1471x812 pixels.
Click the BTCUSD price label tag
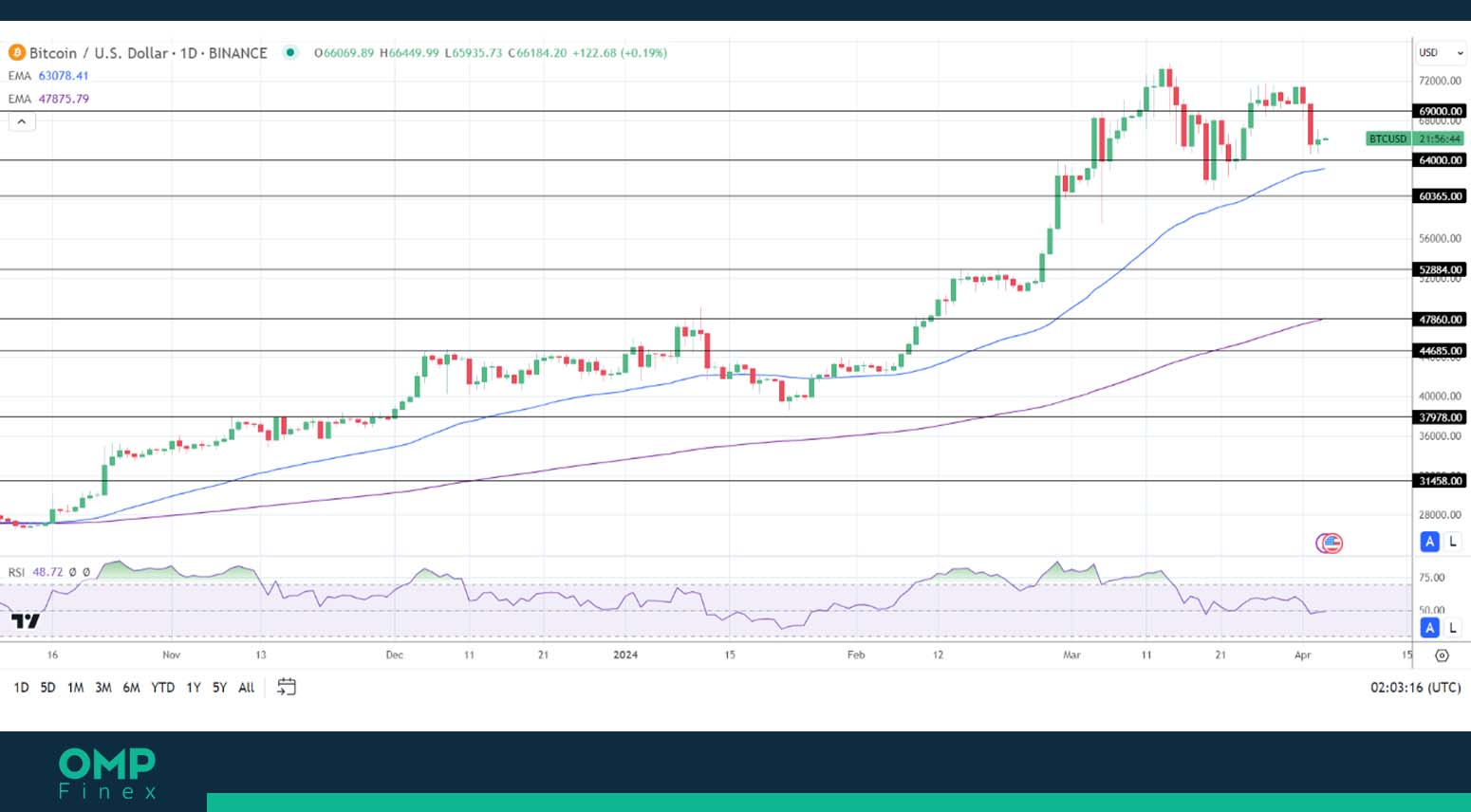tap(1388, 138)
